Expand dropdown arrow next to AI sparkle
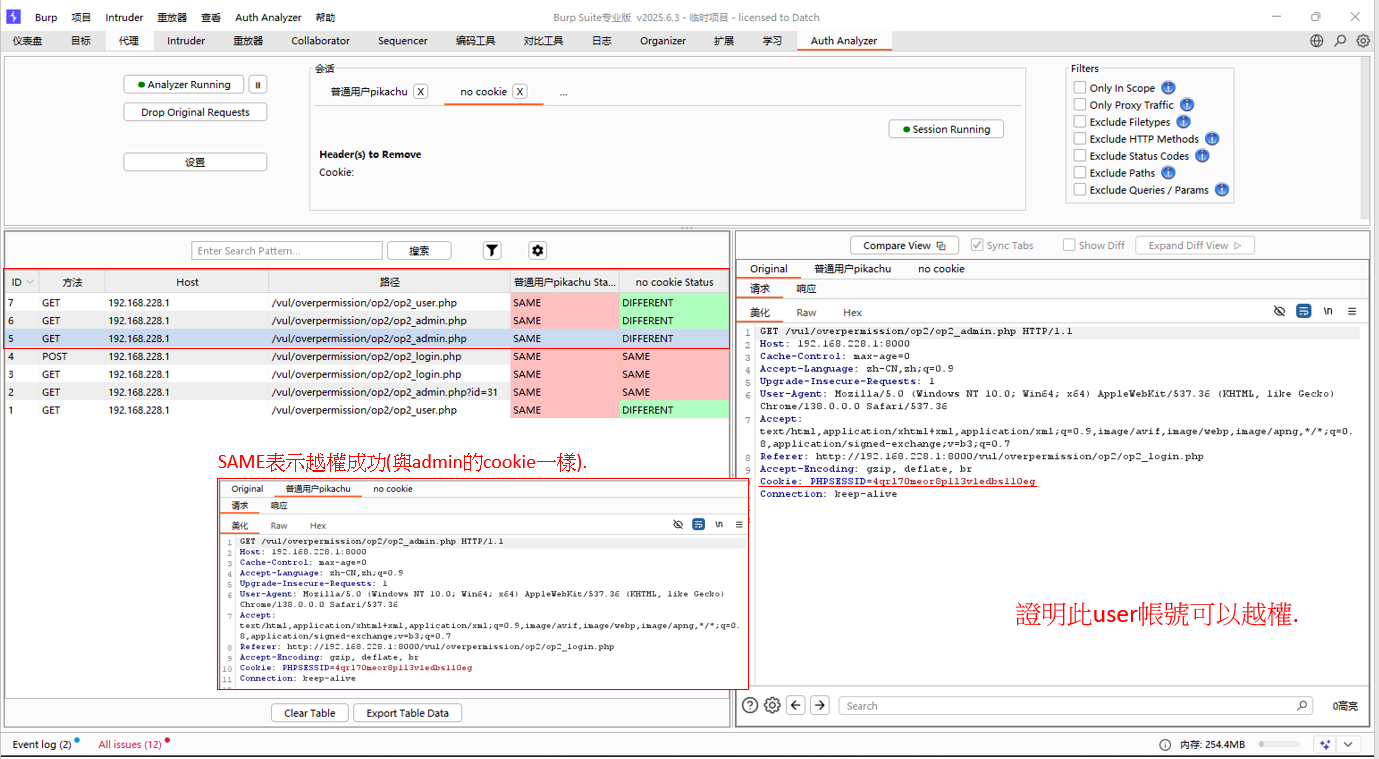Screen dimensions: 1379x759 1349,744
